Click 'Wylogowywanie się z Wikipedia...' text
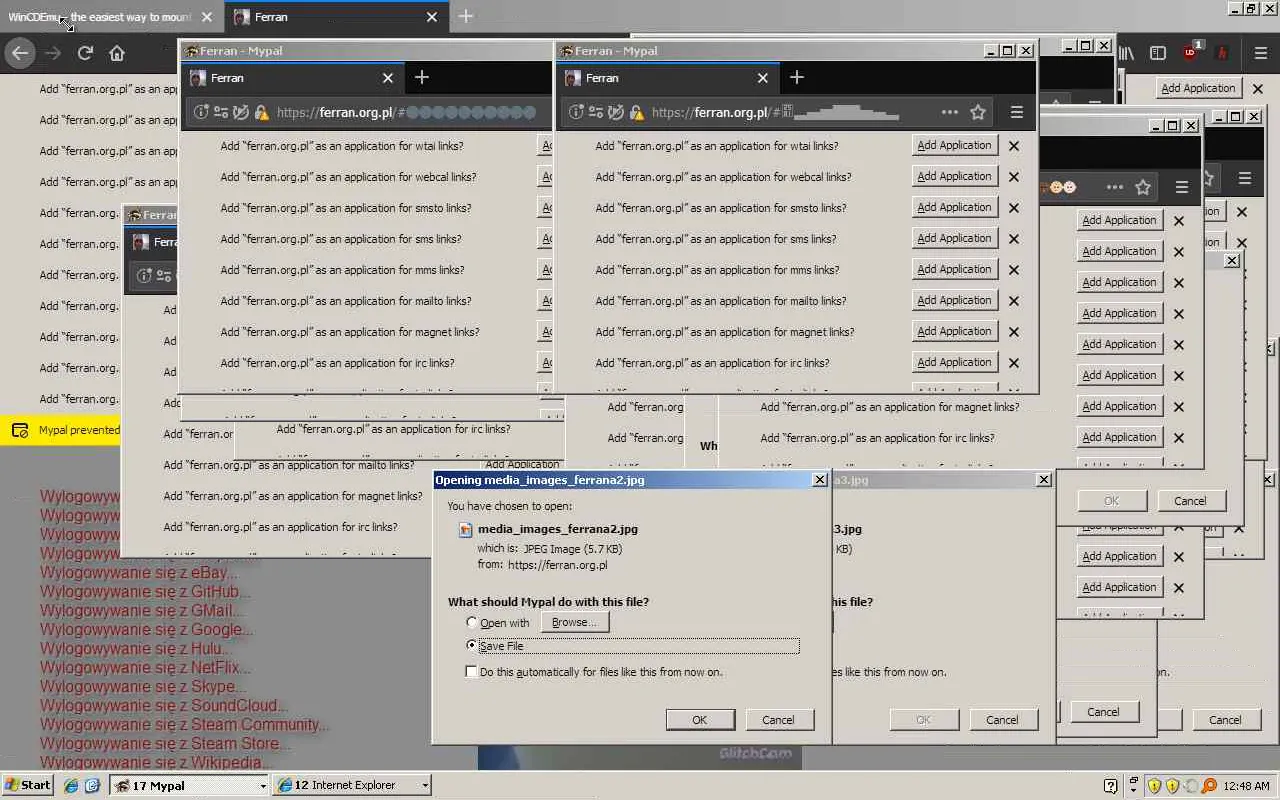The image size is (1280, 800). (x=156, y=763)
